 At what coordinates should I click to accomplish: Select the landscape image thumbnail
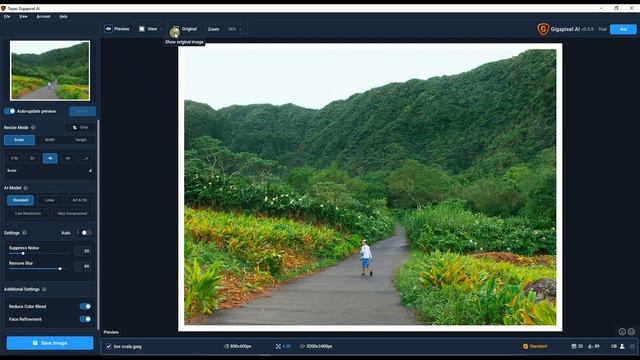50,70
